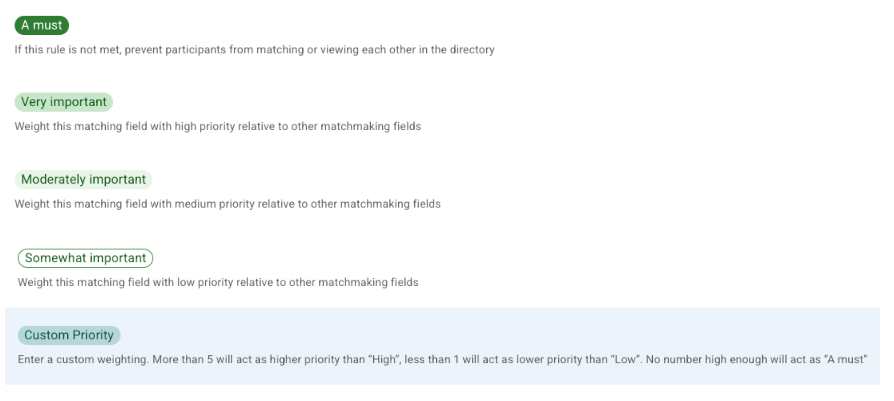The image size is (894, 401).
Task: Select the outlined 'Somewhat important' badge
Action: coord(85,258)
